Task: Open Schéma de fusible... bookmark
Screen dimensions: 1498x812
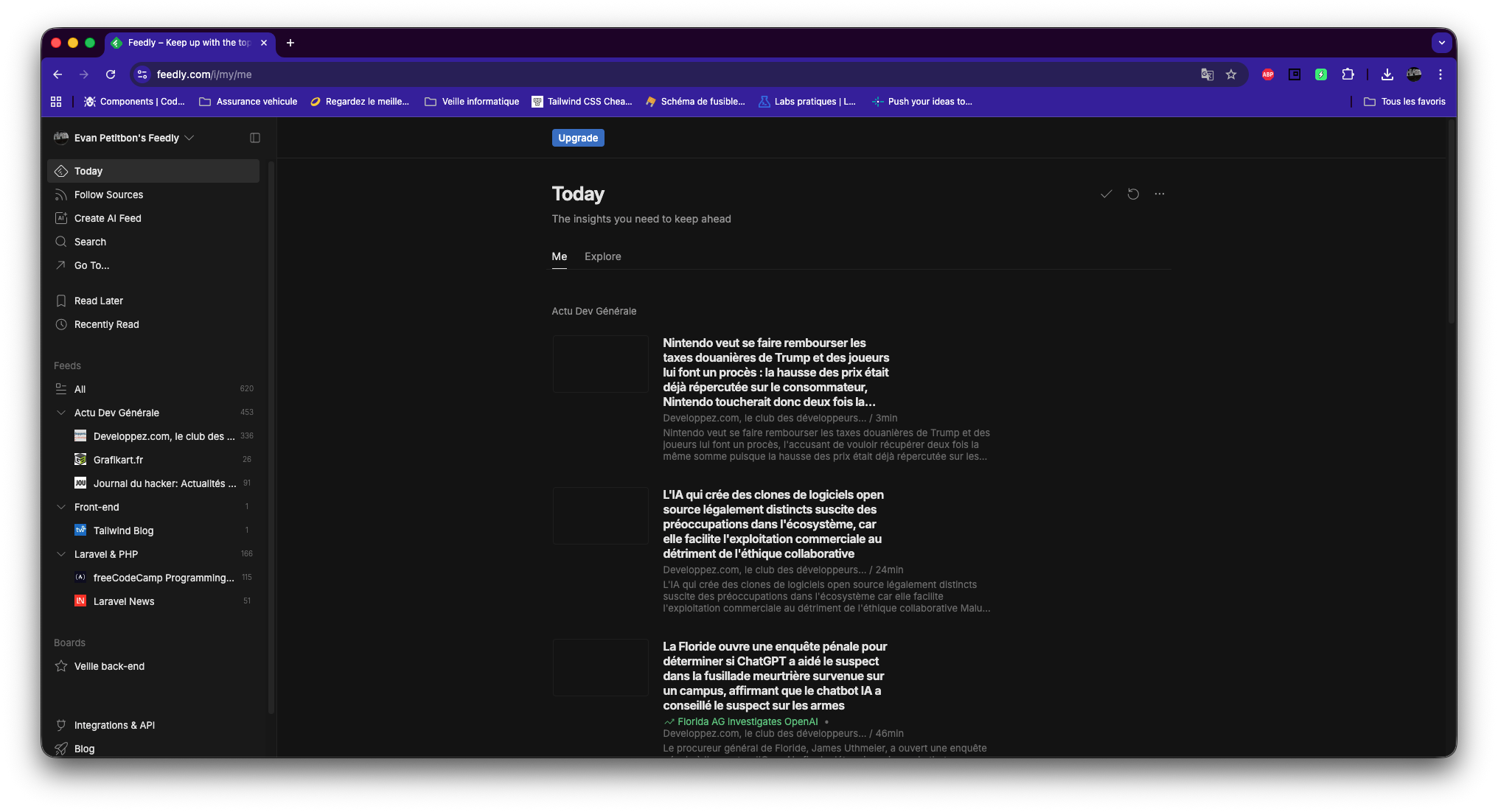Action: pos(695,102)
